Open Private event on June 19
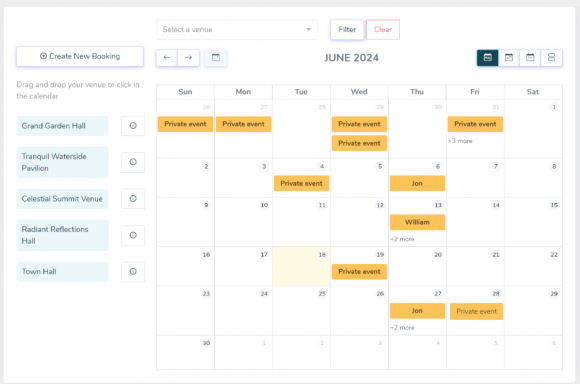580x384 pixels. pyautogui.click(x=359, y=272)
